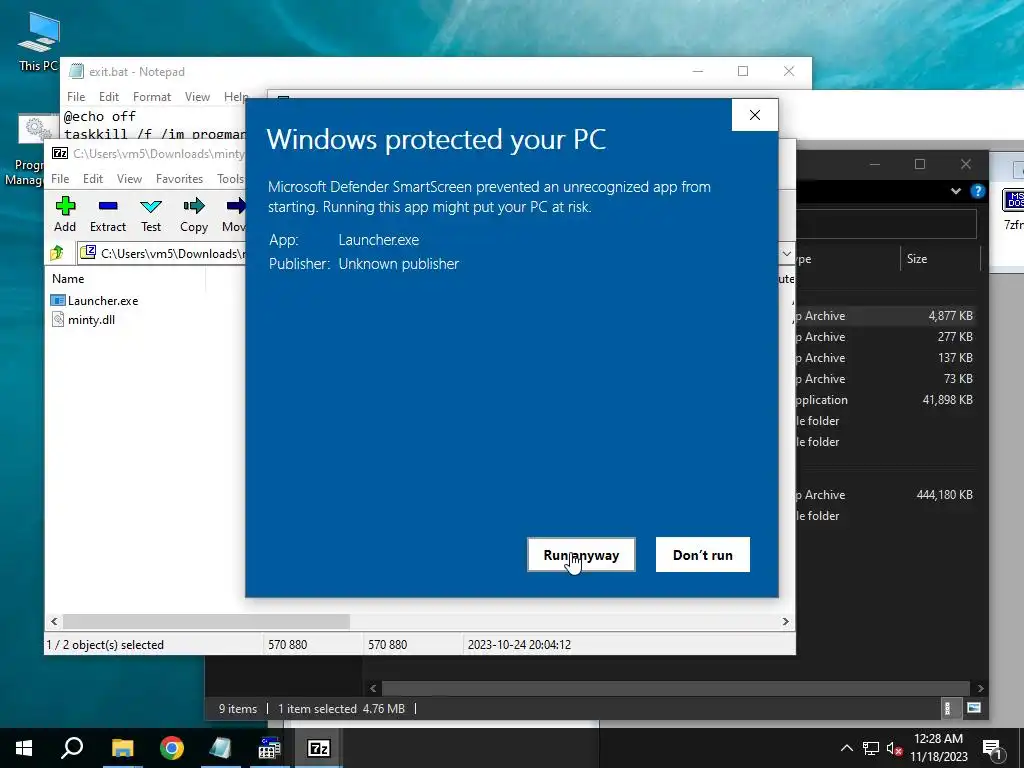Open taskbar Search
The image size is (1024, 768).
click(x=72, y=748)
